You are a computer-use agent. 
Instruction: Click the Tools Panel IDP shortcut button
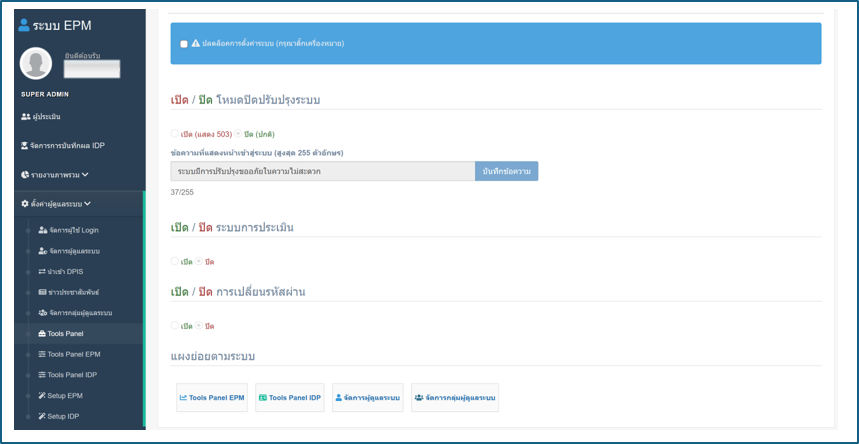tap(290, 397)
